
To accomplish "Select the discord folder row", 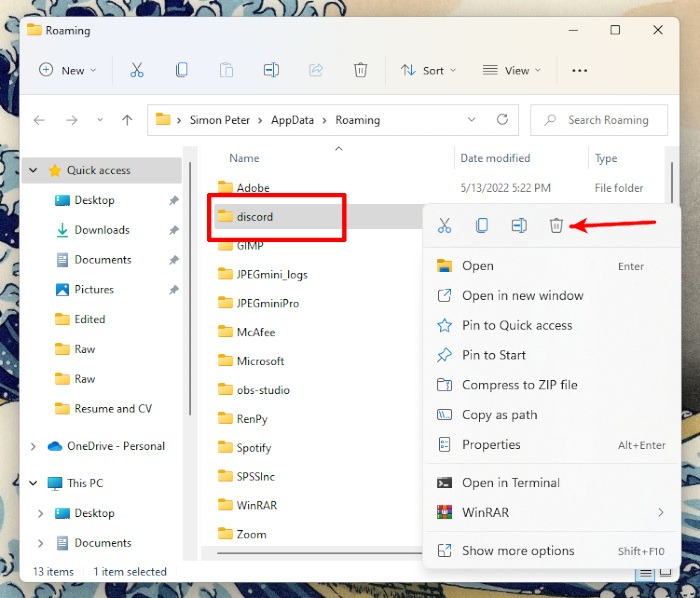I will tap(318, 216).
